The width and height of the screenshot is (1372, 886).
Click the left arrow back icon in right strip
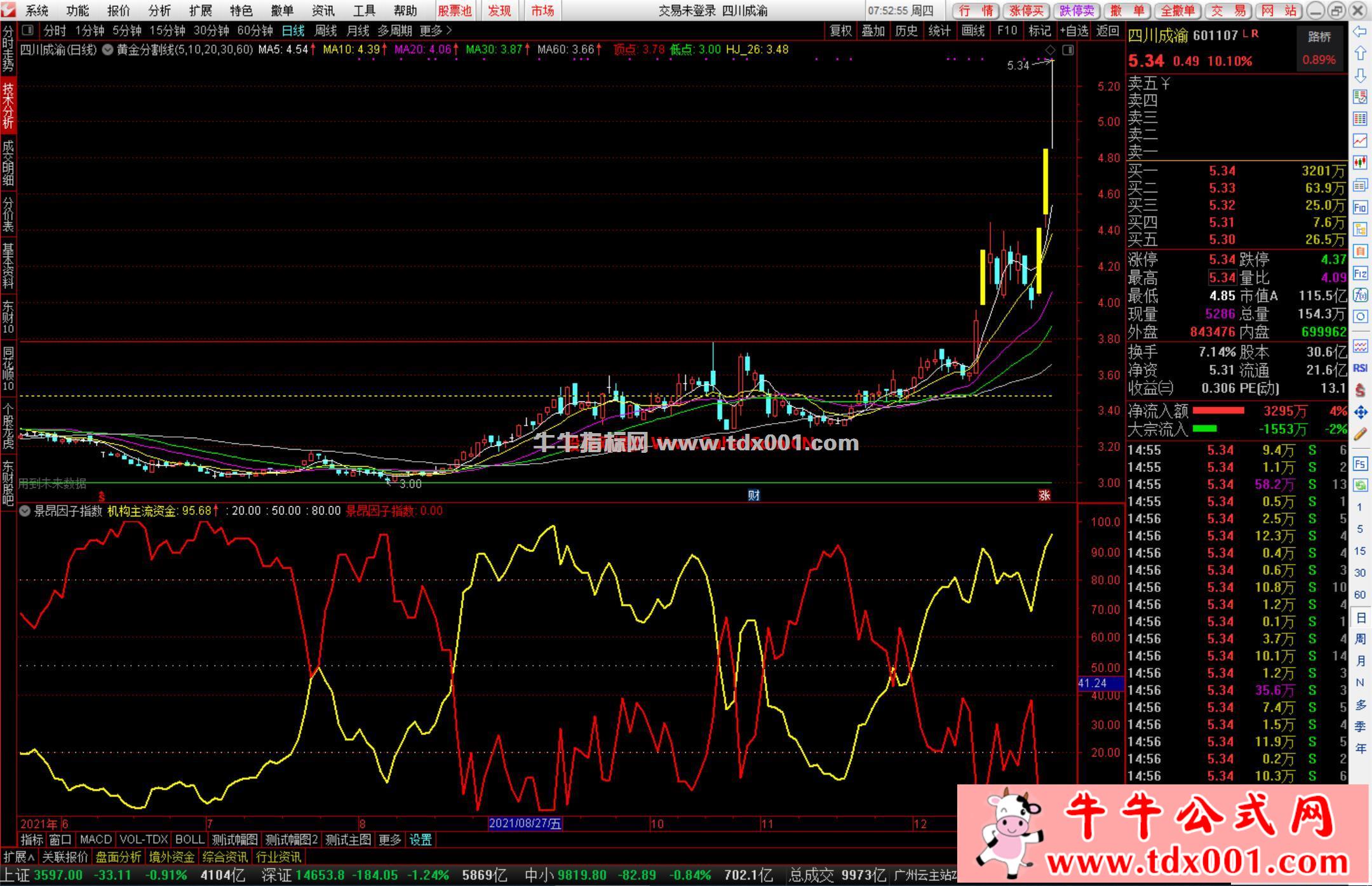[1360, 32]
